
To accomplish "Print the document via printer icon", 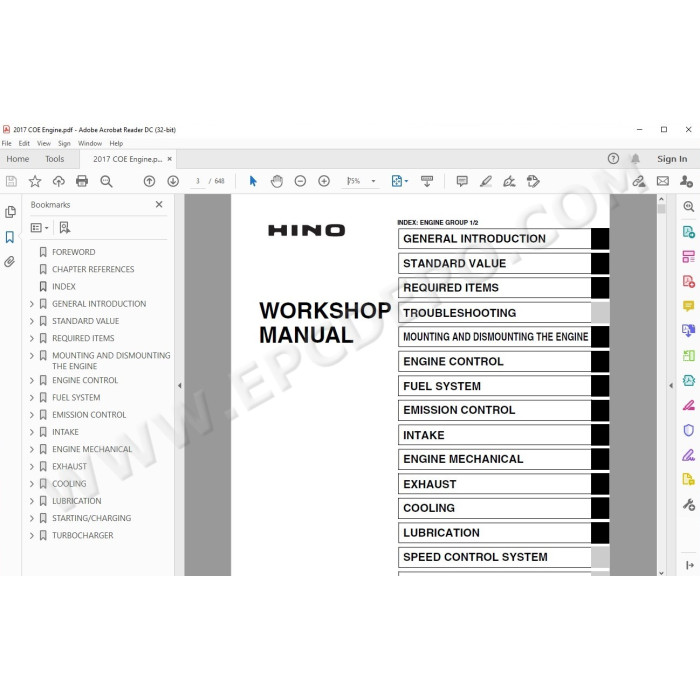I will coord(82,181).
